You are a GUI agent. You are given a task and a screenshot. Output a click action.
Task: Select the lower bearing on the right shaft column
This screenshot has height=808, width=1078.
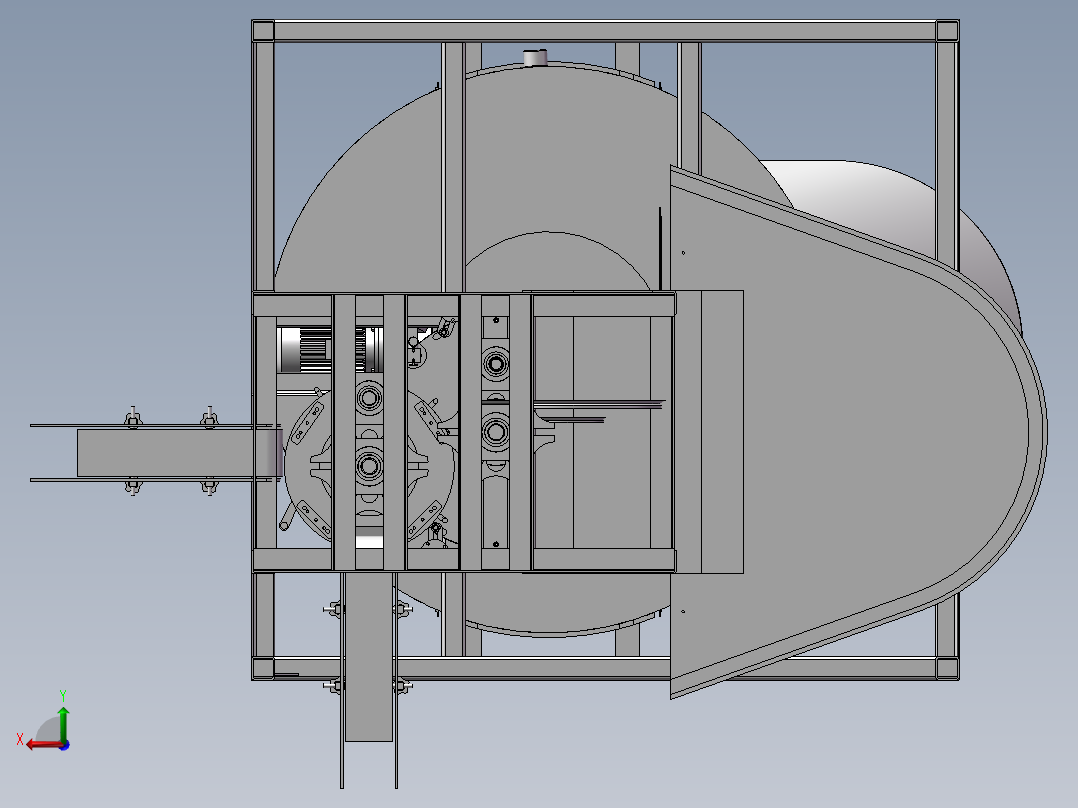click(x=496, y=432)
